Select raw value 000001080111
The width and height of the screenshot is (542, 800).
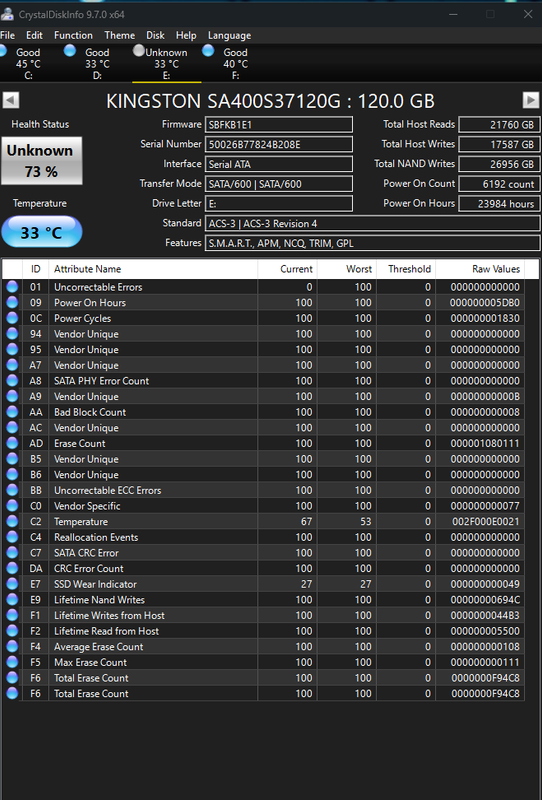tap(485, 443)
